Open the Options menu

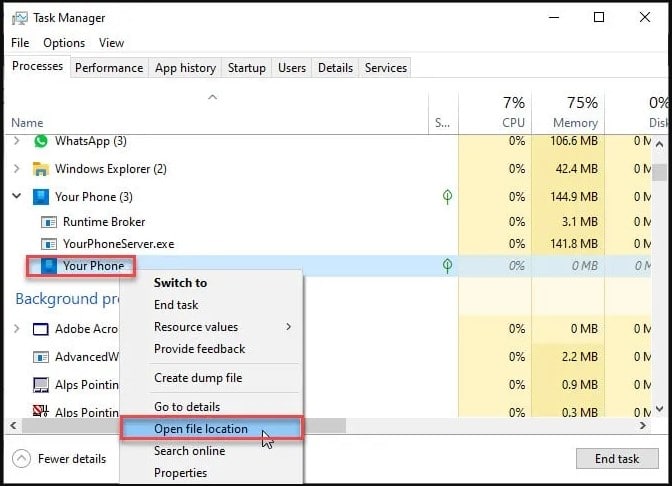(64, 43)
